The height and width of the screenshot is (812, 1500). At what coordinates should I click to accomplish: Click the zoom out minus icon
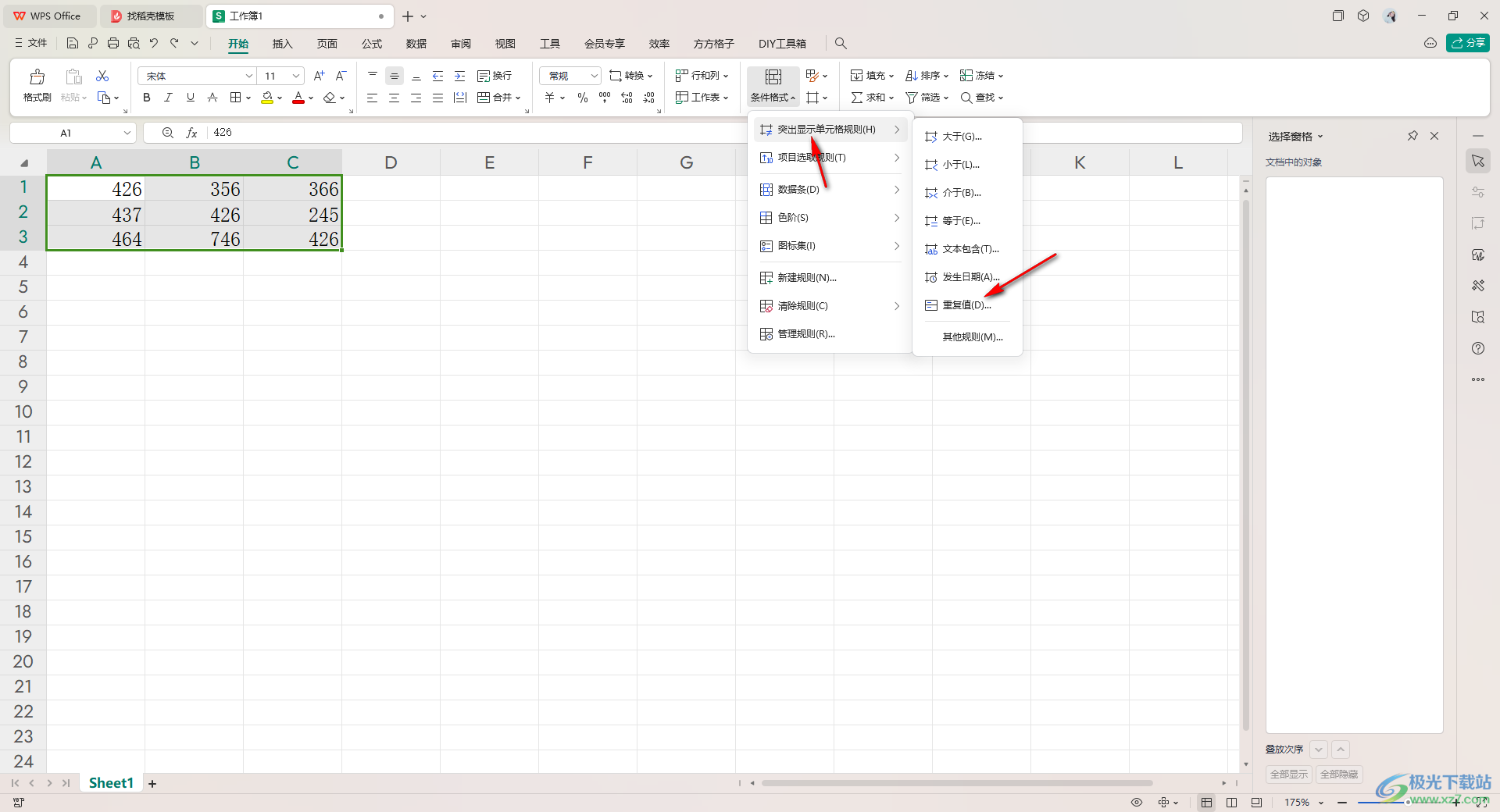(x=1342, y=803)
